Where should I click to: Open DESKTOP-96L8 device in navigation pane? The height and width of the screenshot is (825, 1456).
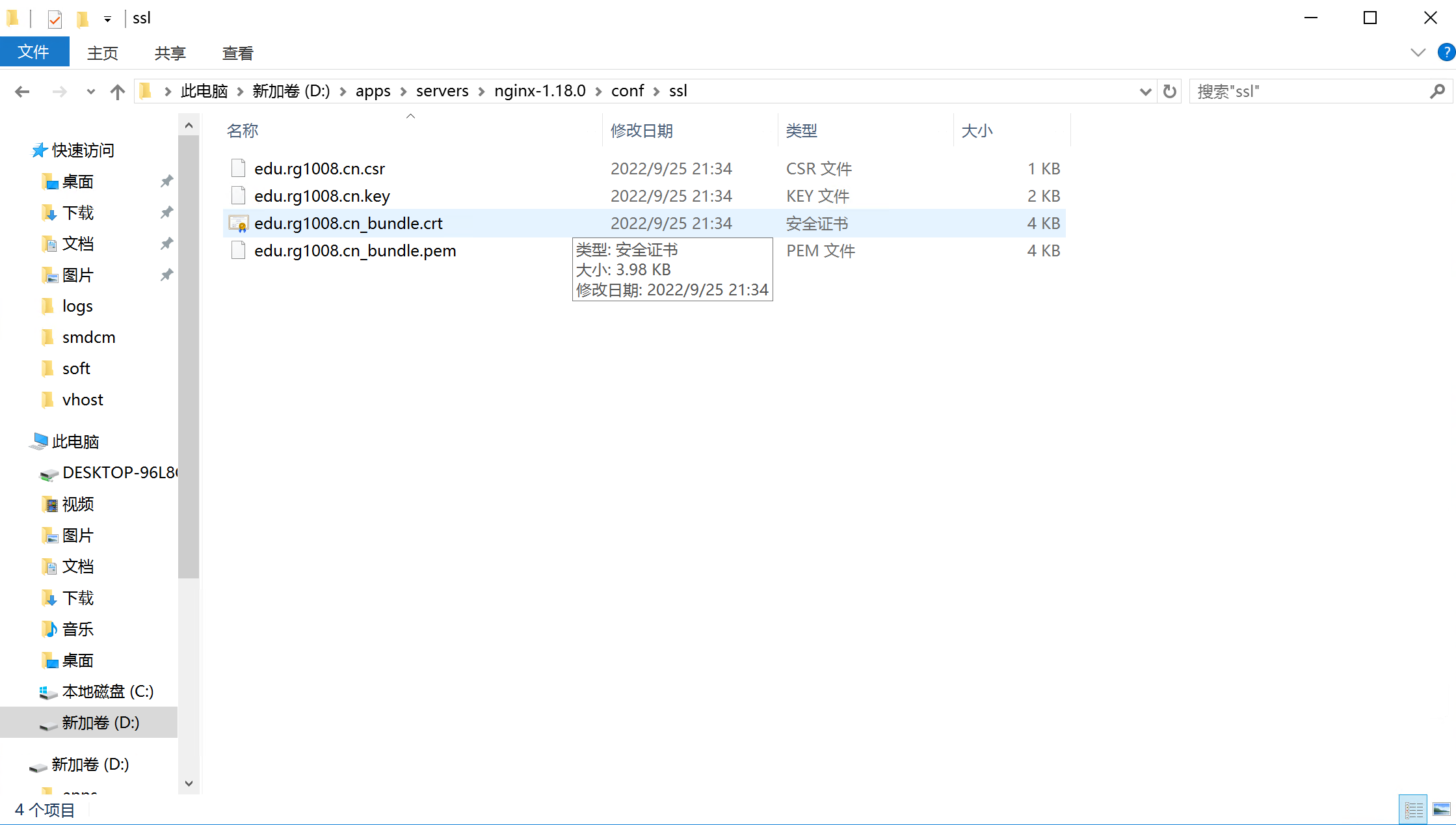[120, 473]
